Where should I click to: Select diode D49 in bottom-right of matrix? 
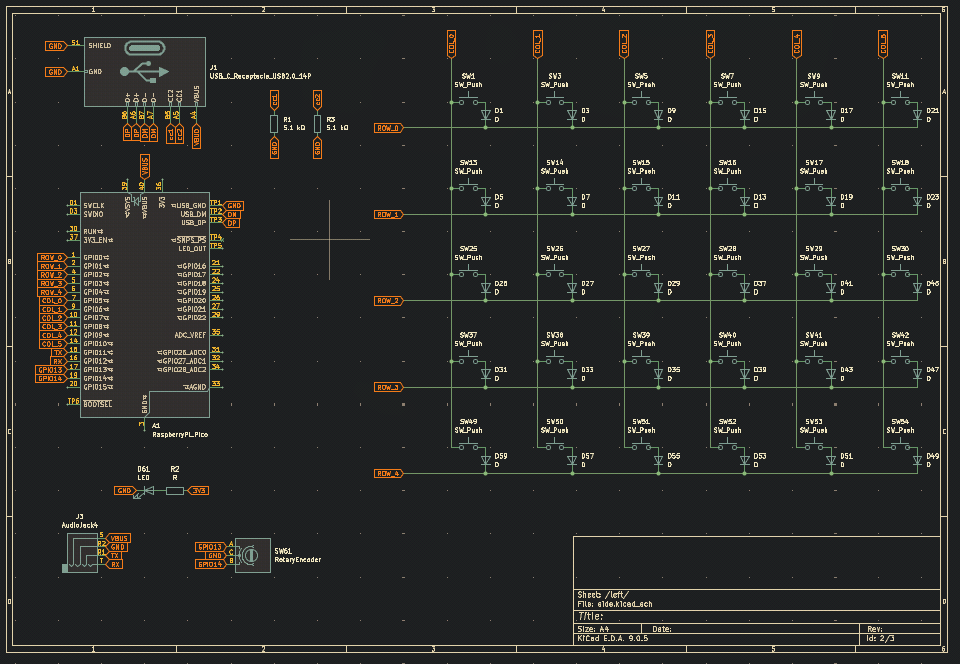[x=916, y=459]
